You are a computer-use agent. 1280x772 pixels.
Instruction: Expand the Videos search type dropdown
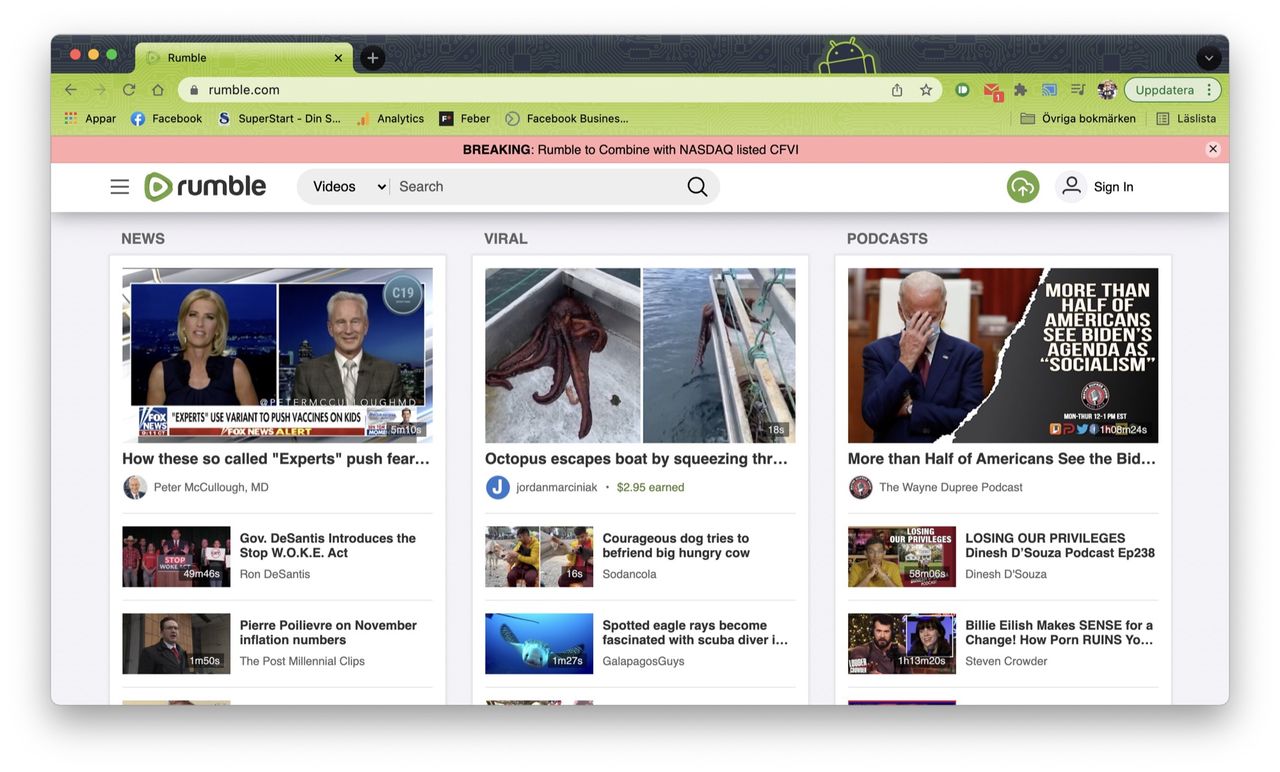coord(349,187)
